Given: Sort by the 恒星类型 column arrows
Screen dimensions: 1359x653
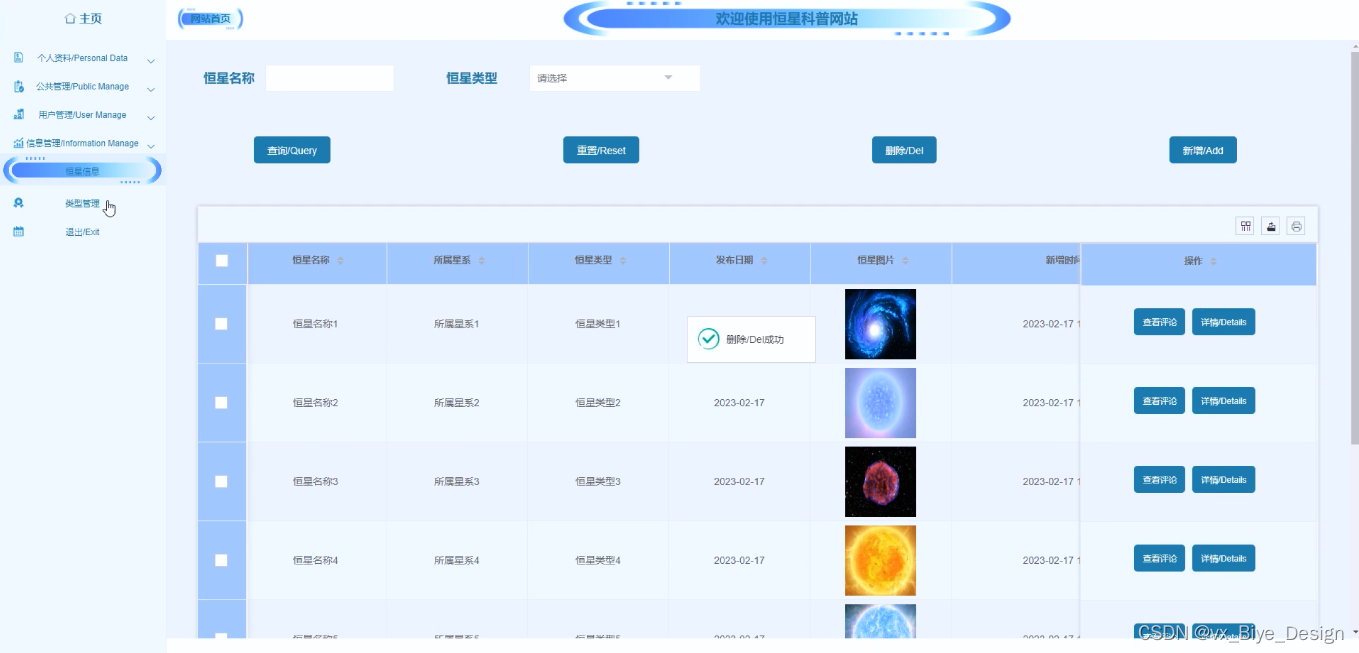Looking at the screenshot, I should (622, 261).
